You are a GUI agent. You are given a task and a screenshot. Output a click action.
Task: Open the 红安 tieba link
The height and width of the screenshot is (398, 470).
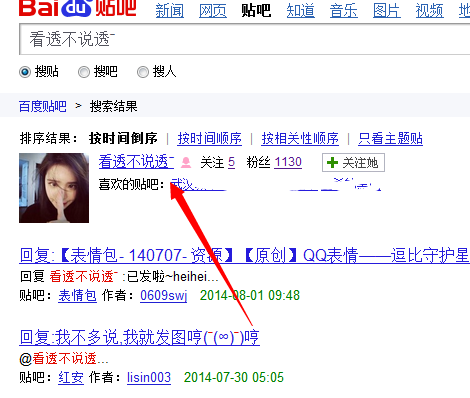pos(71,378)
